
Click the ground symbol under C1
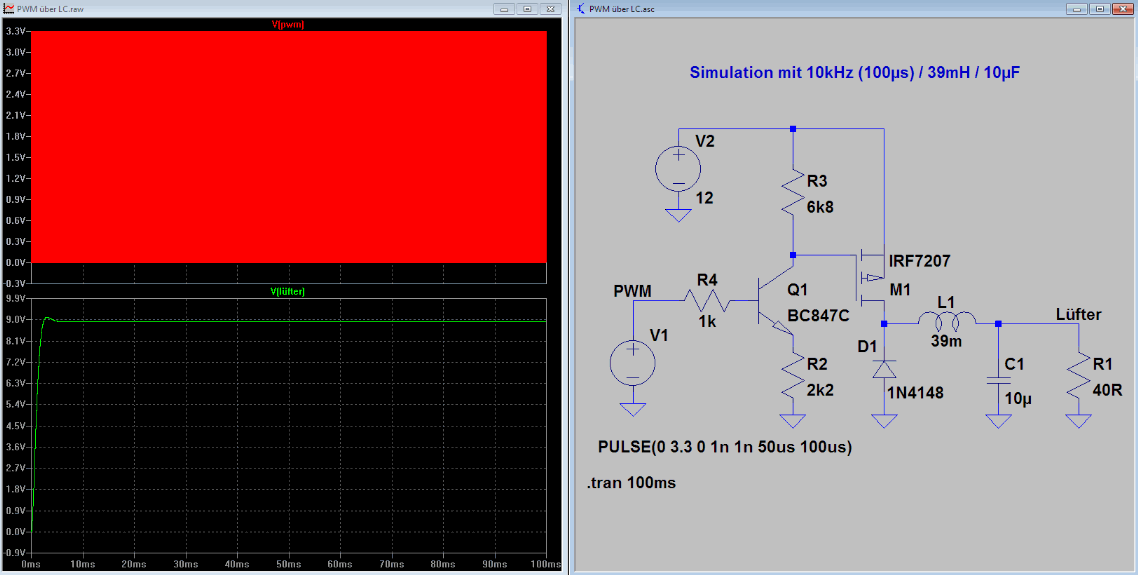999,420
